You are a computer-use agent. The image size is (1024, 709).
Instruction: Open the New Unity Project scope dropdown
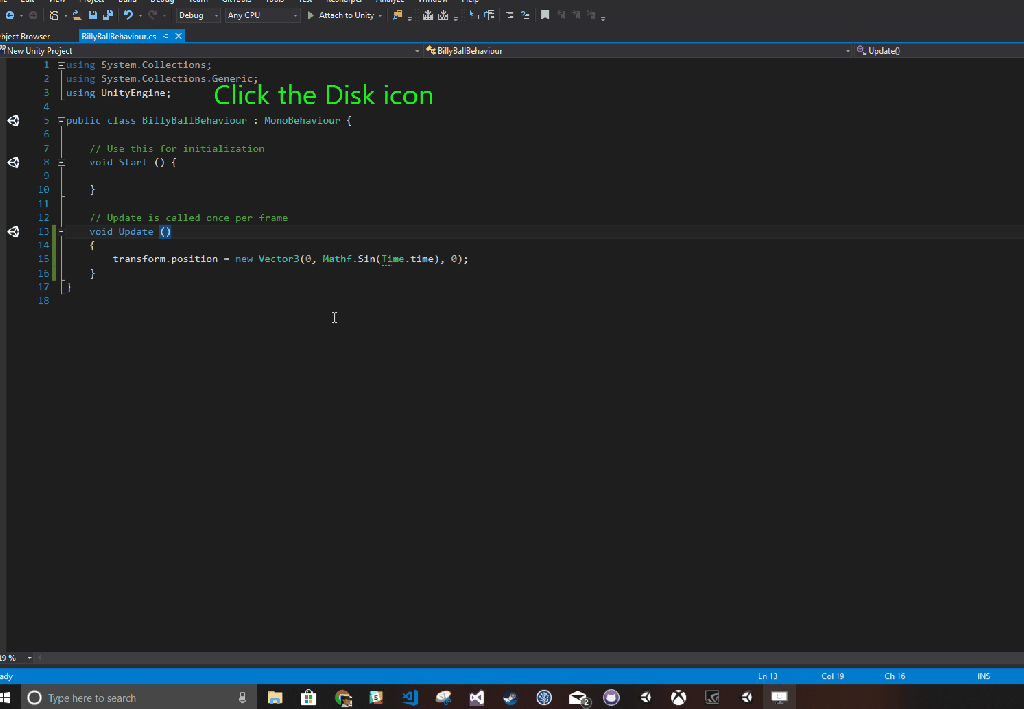click(210, 50)
